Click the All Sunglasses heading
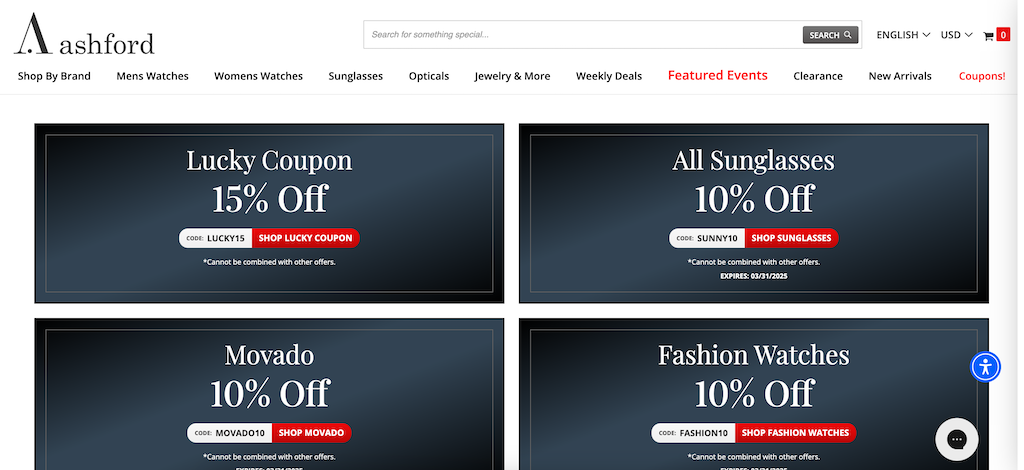The height and width of the screenshot is (470, 1024). 754,161
